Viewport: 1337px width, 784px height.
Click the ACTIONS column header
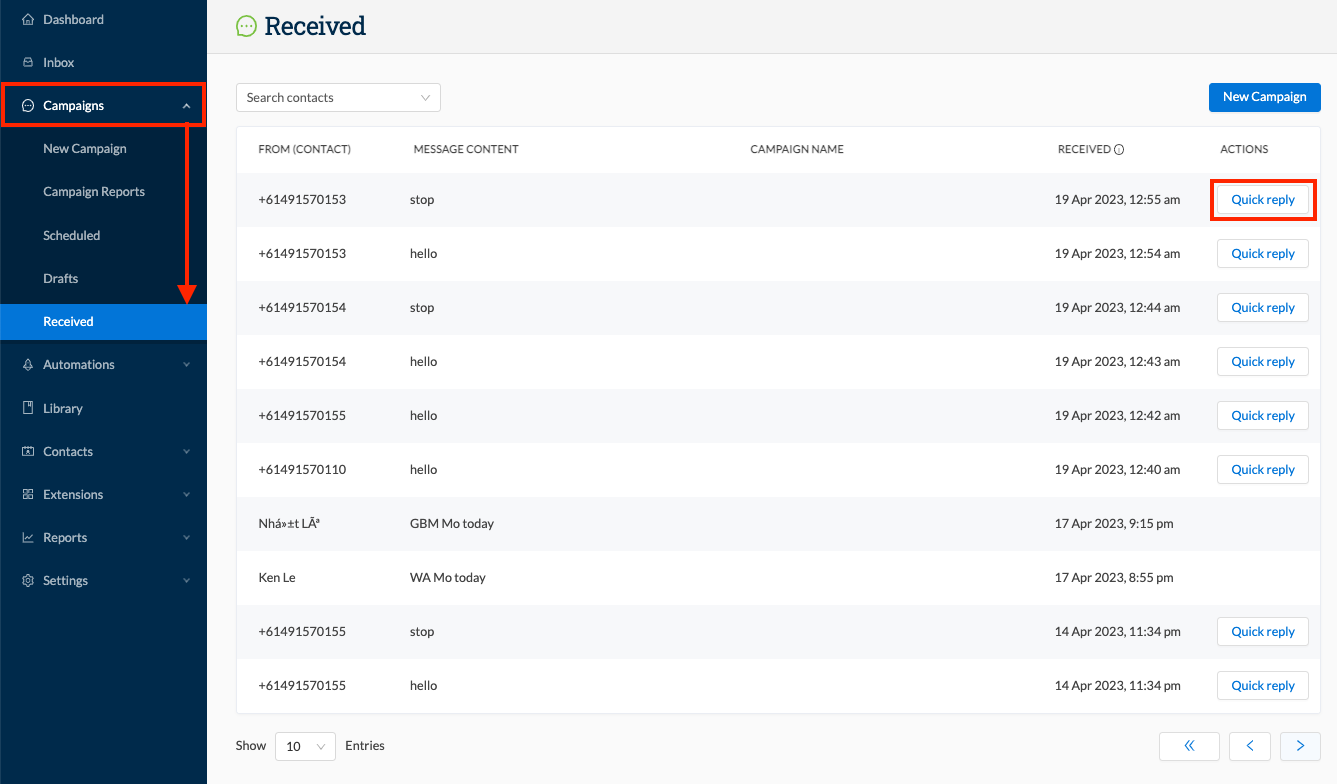[x=1244, y=150]
